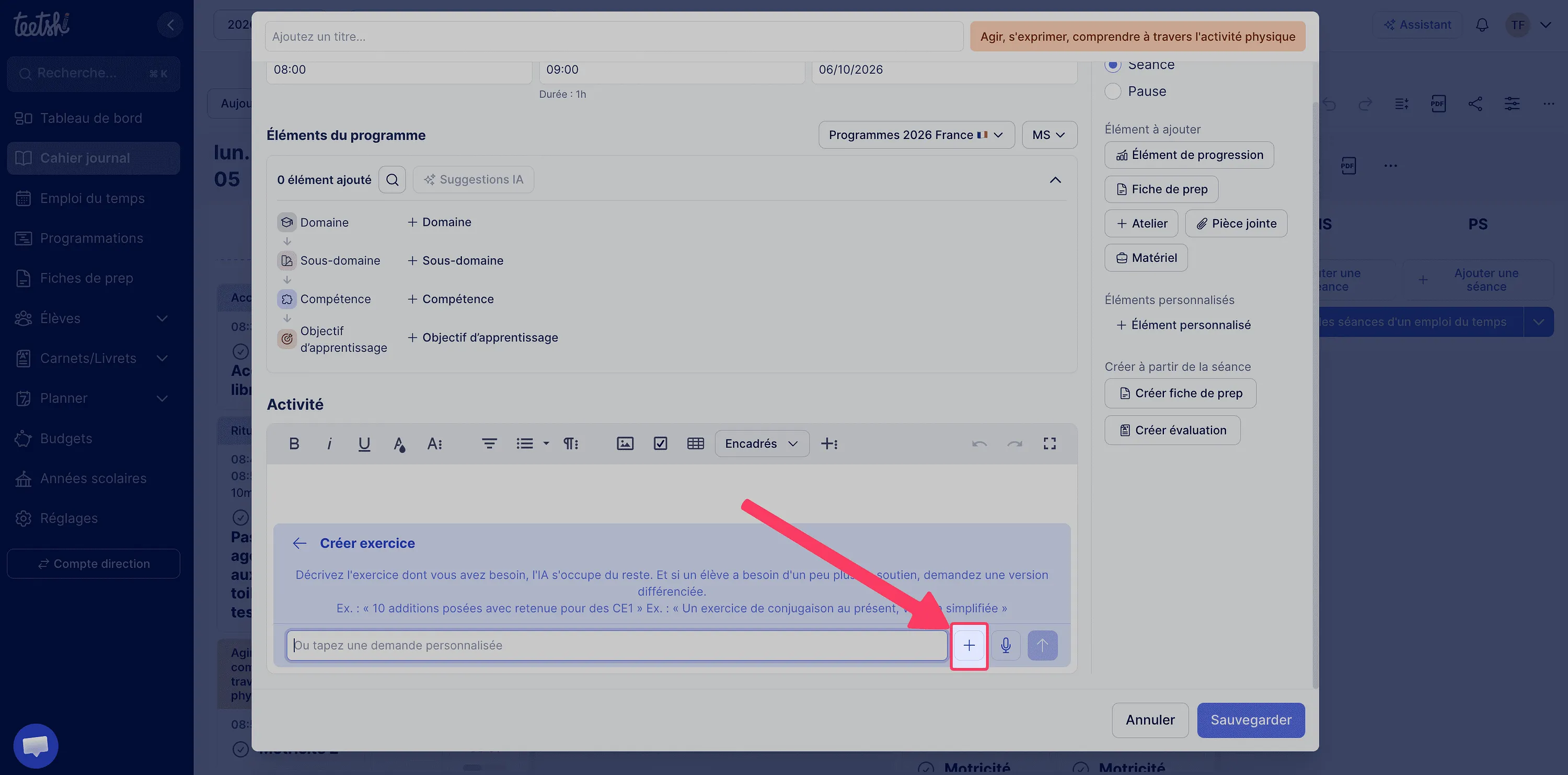Add a Domaine element
Viewport: 1568px width, 775px height.
(x=440, y=222)
